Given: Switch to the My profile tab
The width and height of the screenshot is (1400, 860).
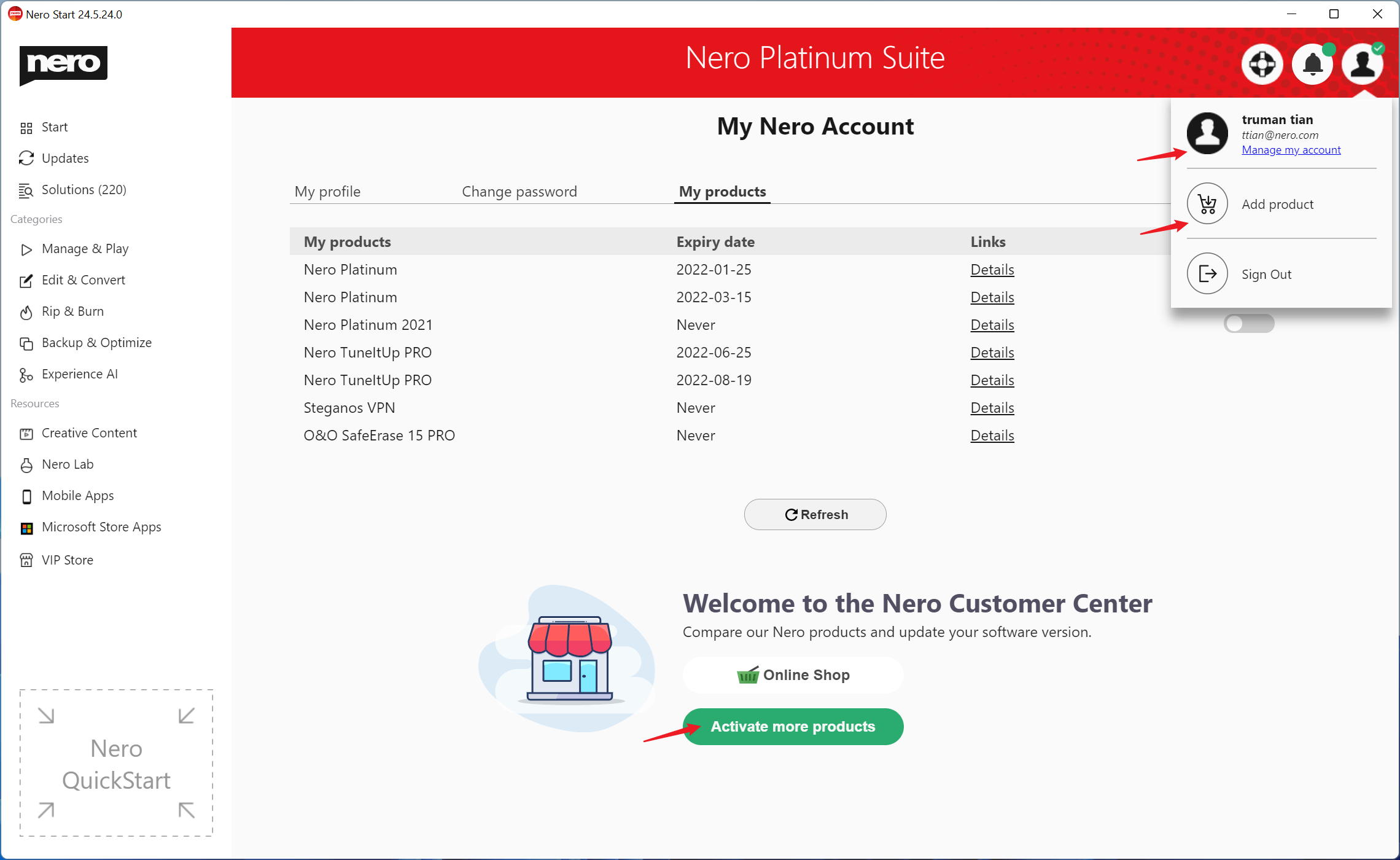Looking at the screenshot, I should [327, 192].
